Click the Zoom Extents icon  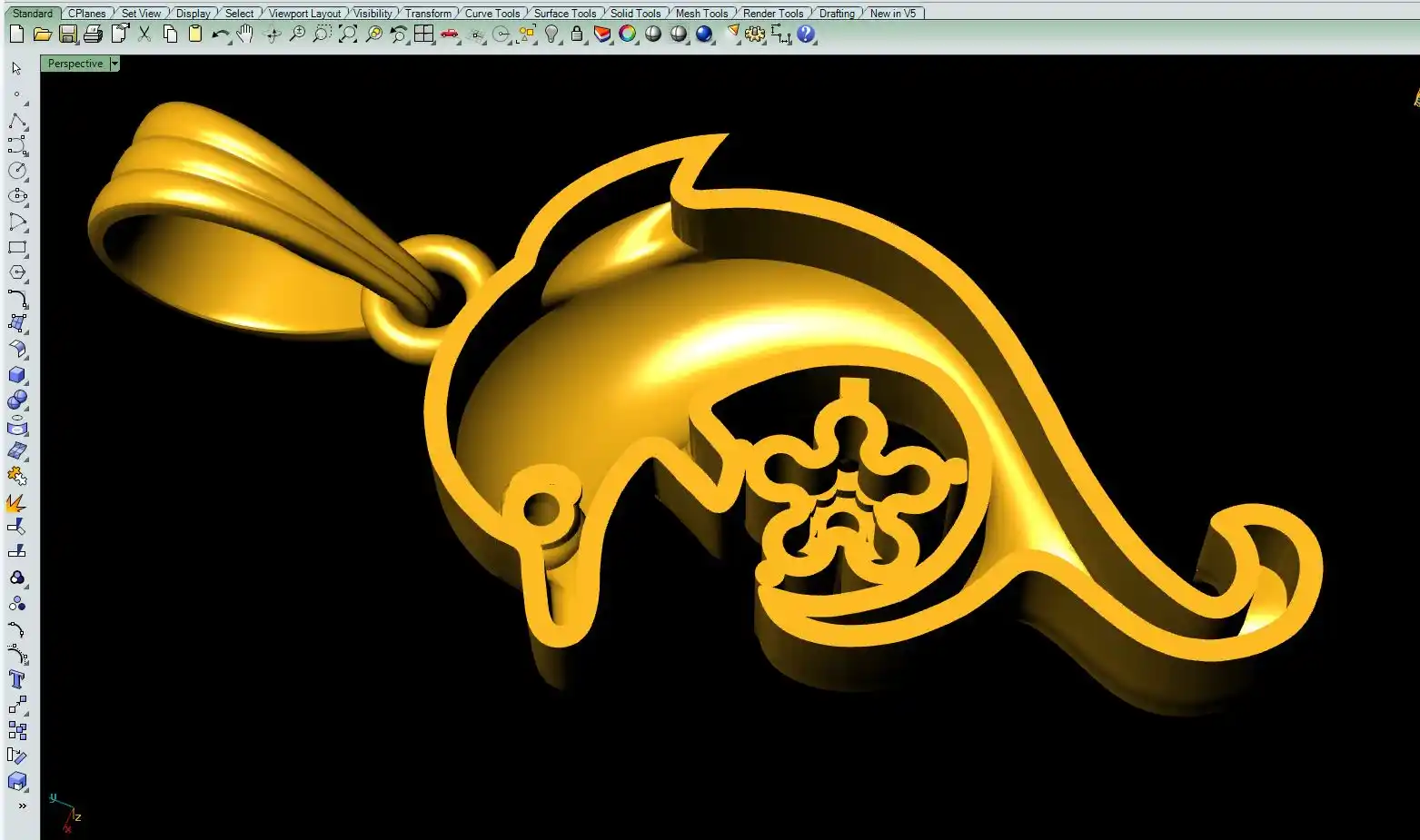coord(348,35)
